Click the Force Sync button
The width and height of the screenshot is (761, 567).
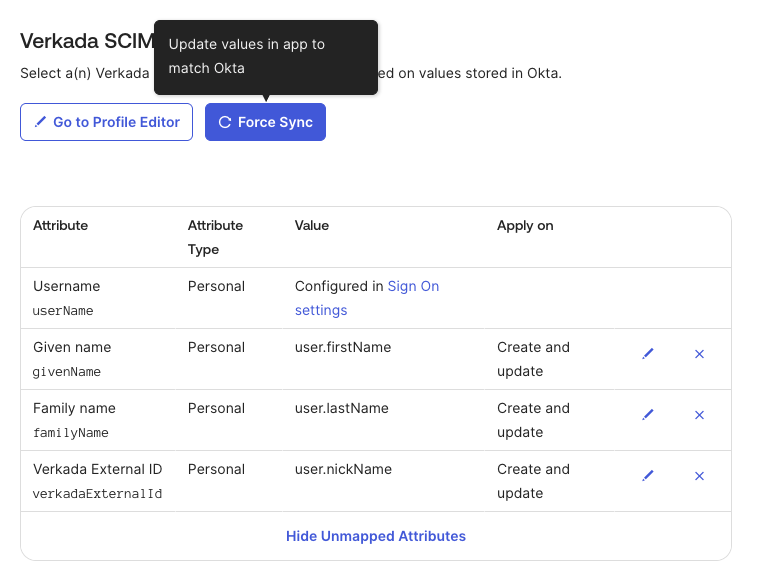265,122
